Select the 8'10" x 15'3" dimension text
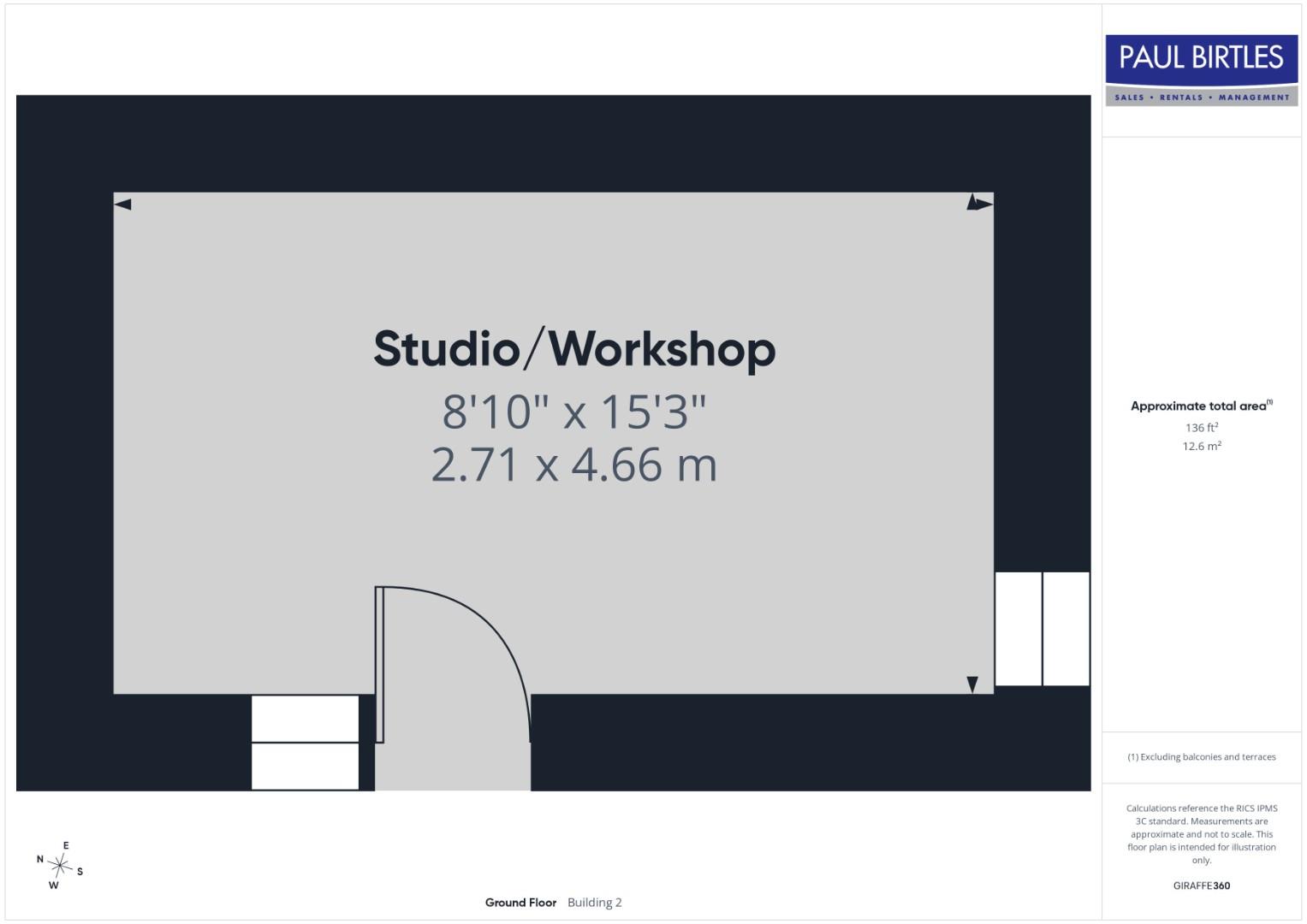 coord(574,412)
